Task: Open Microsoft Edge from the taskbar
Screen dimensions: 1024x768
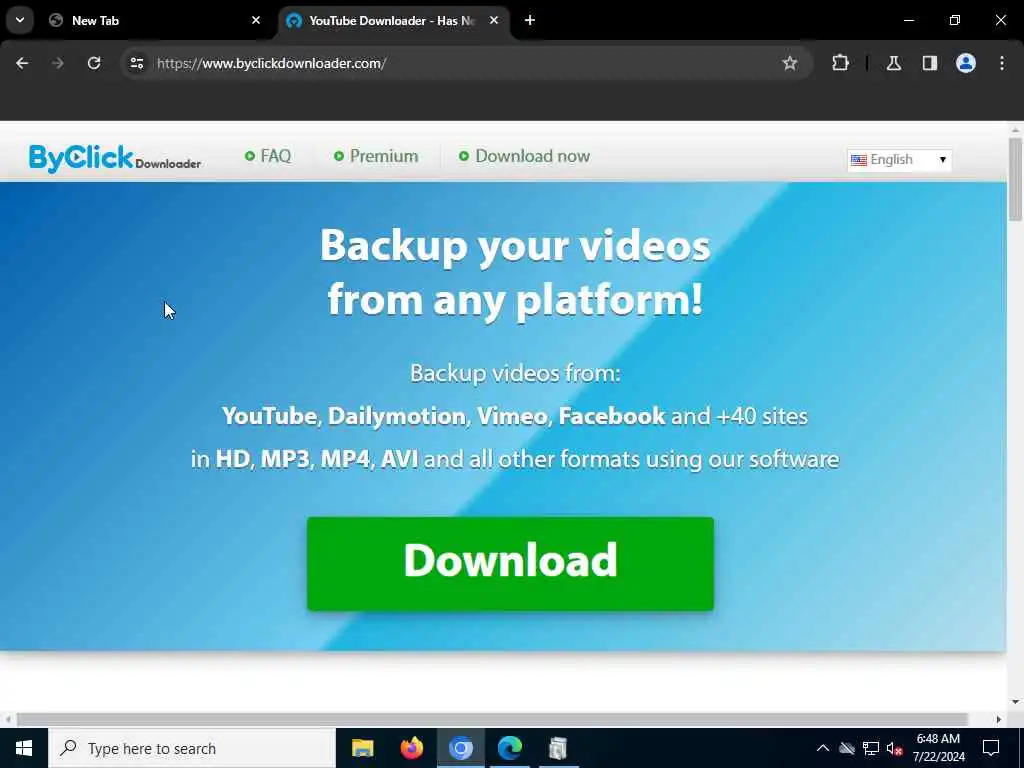Action: click(509, 748)
